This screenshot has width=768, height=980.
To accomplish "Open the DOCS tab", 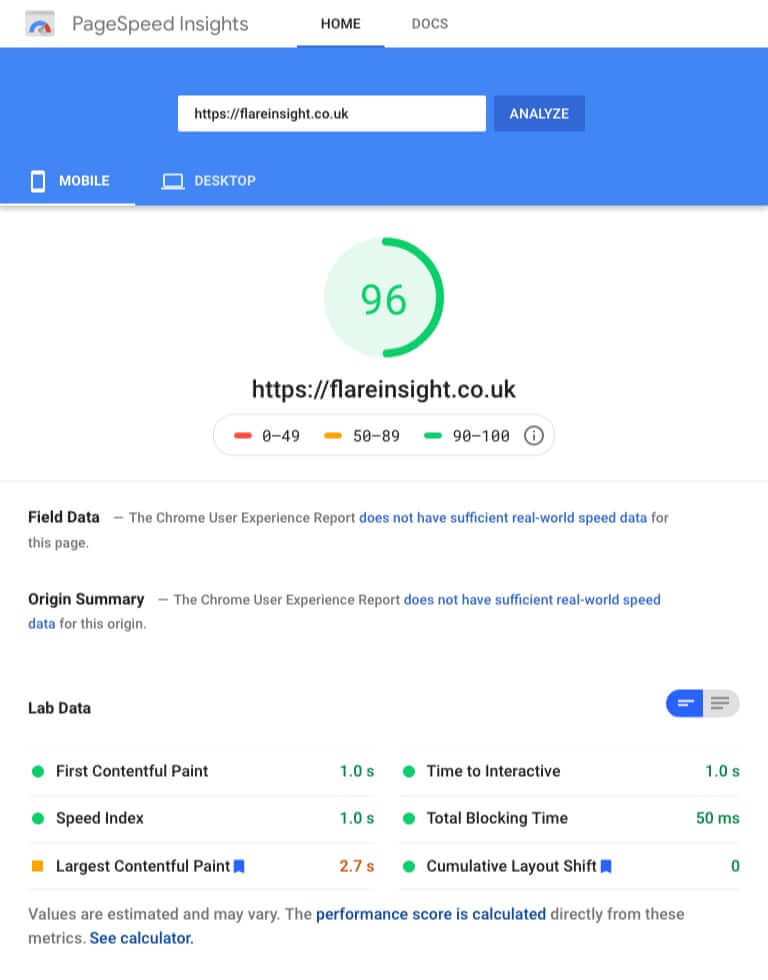I will coord(429,24).
